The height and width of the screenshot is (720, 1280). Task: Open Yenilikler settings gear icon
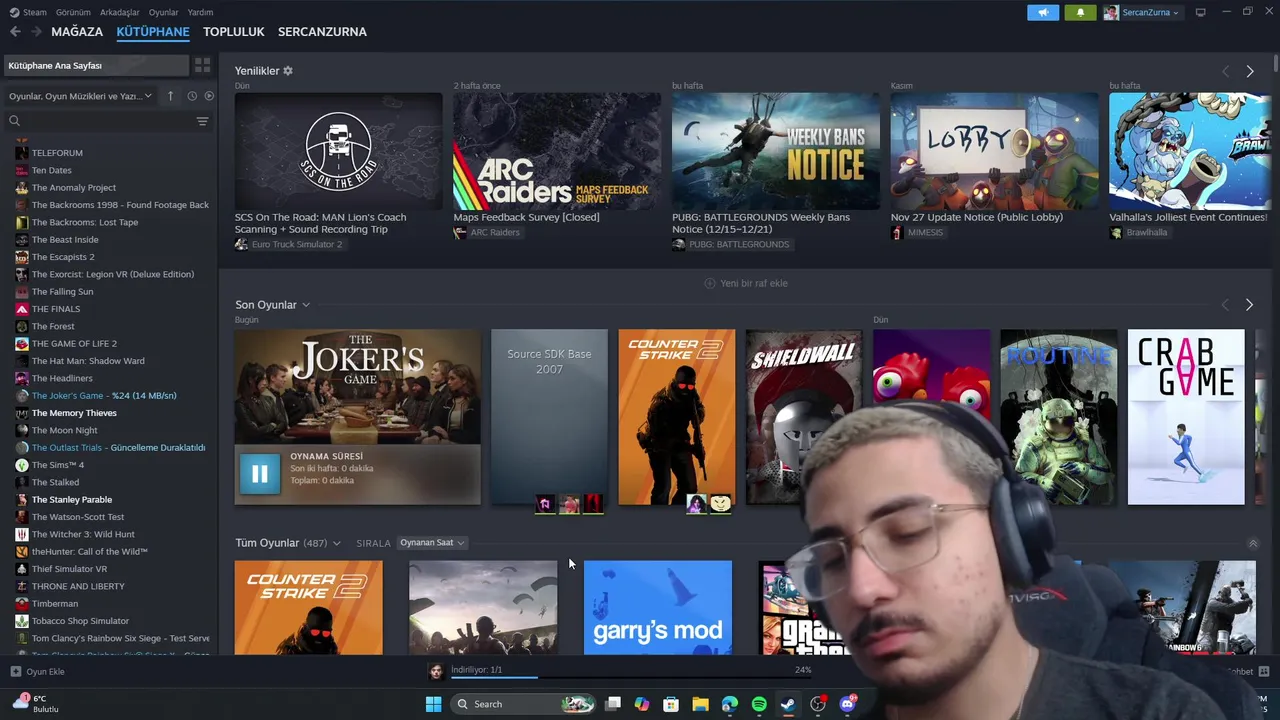(288, 71)
